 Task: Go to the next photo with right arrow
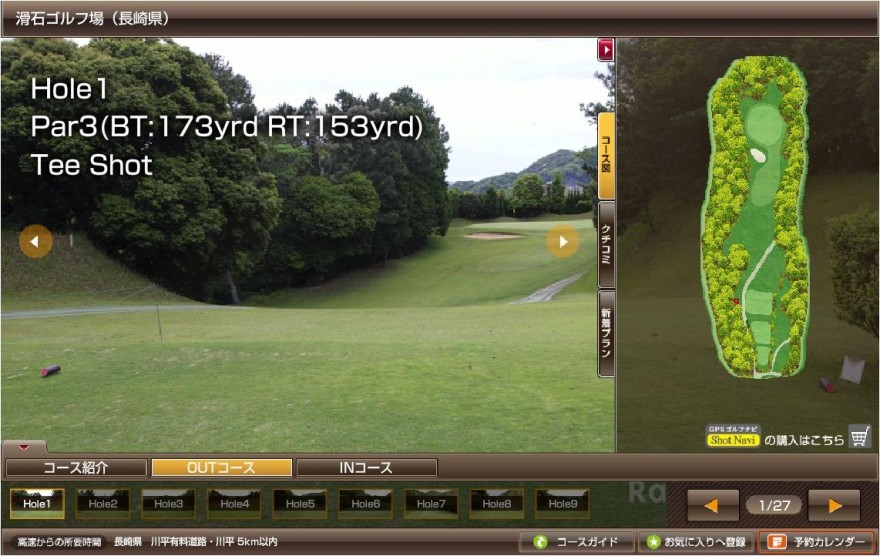point(563,241)
